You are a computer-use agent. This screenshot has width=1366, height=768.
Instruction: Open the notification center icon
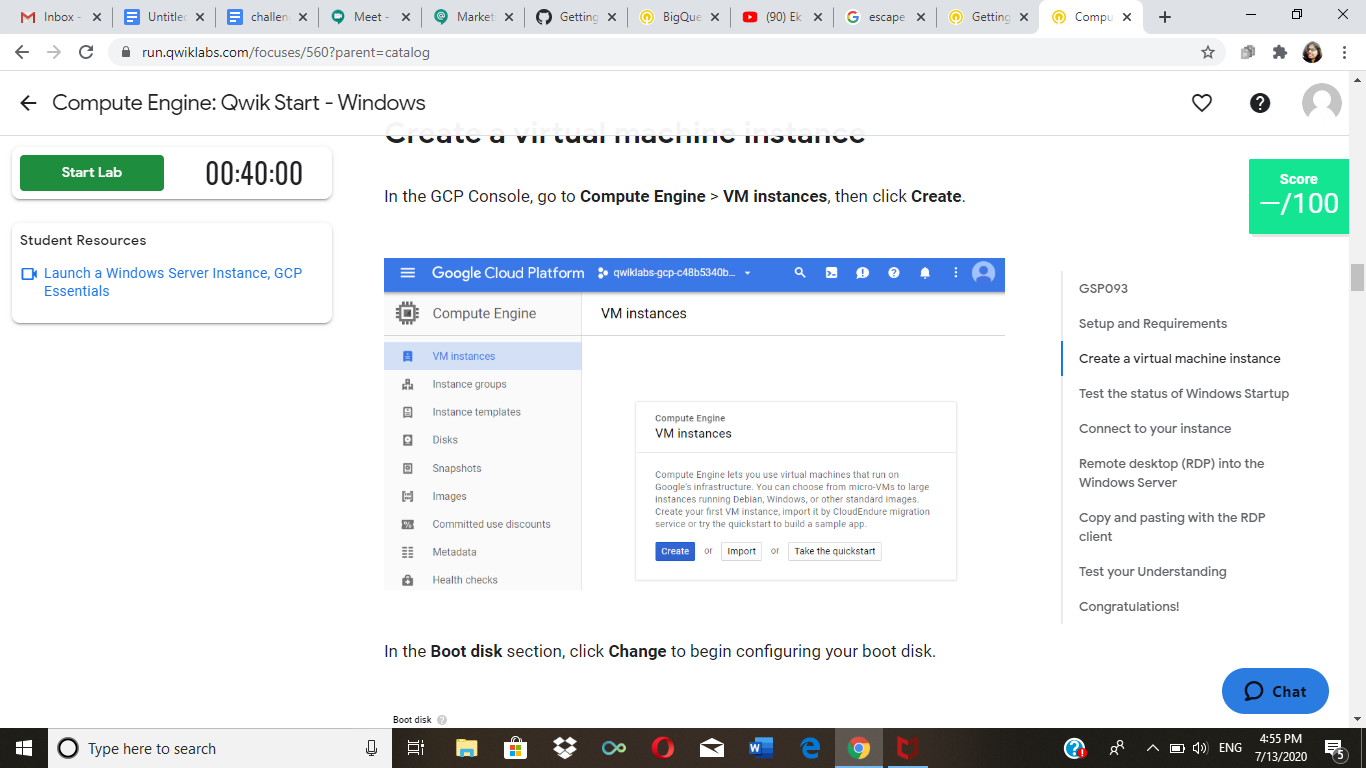click(1334, 748)
